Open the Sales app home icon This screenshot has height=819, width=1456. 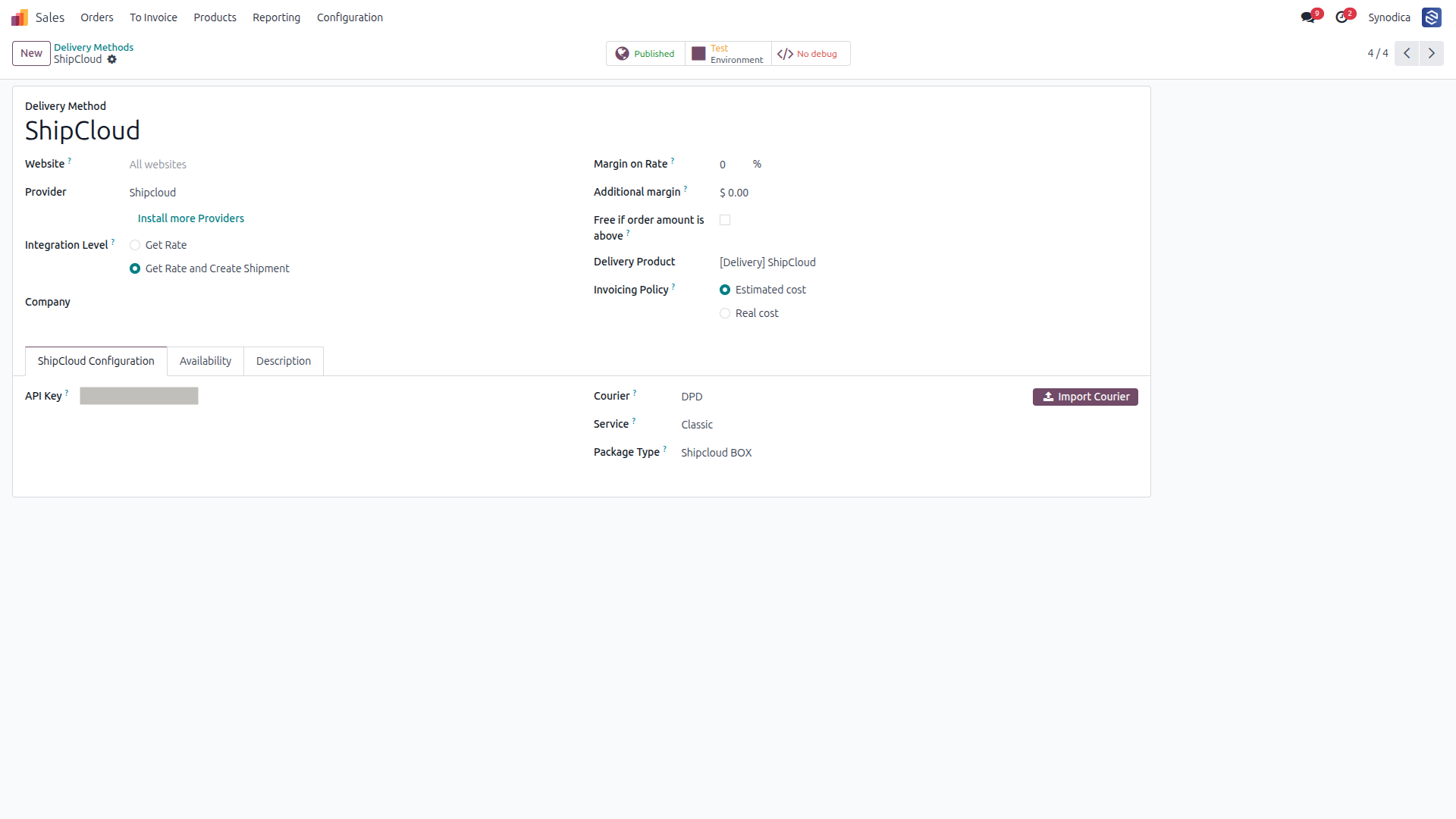coord(20,17)
